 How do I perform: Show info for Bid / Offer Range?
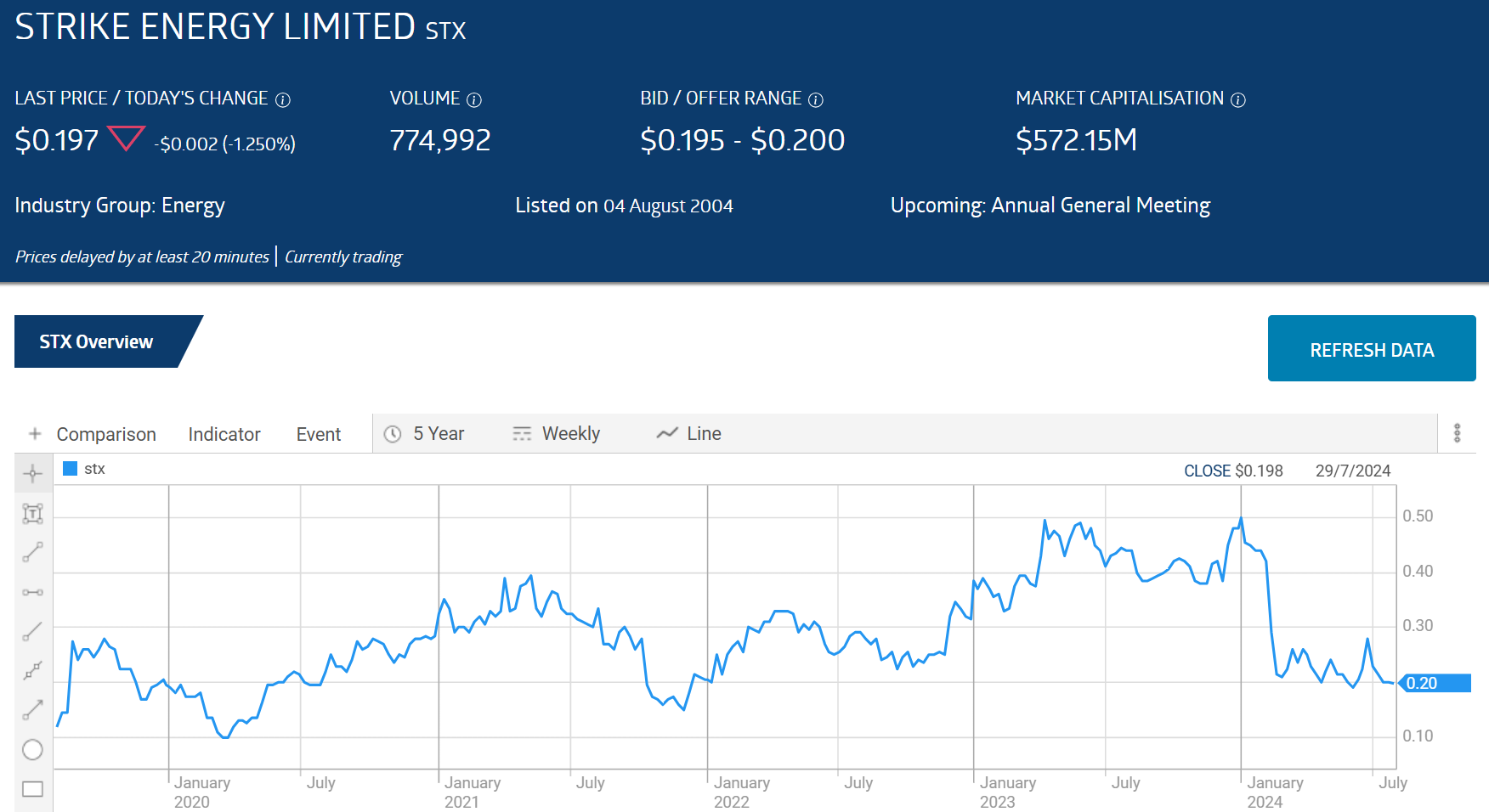point(816,100)
